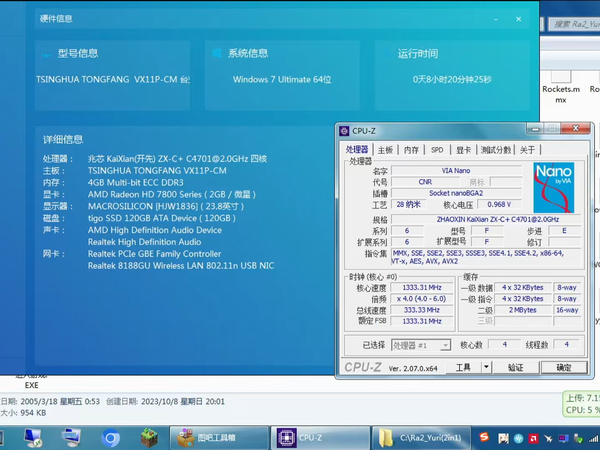The width and height of the screenshot is (600, 450).
Task: Click the round teal tray icon
Action: coord(518,439)
